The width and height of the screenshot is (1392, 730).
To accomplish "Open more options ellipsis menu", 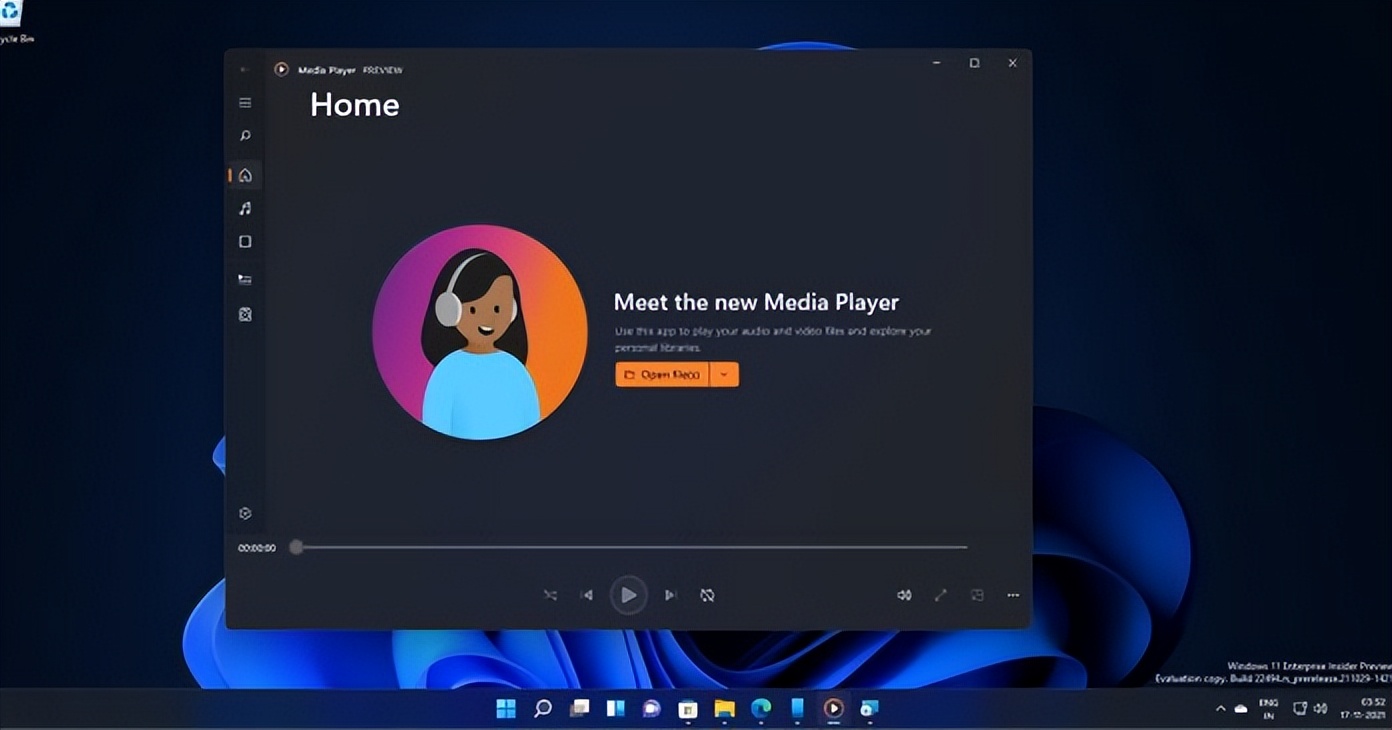I will [1013, 595].
